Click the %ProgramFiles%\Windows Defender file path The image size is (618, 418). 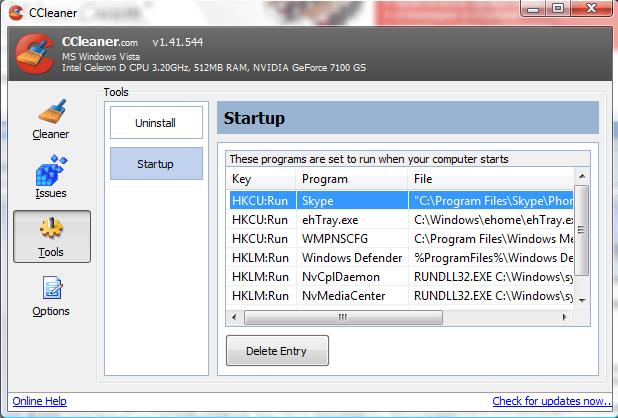pos(493,258)
